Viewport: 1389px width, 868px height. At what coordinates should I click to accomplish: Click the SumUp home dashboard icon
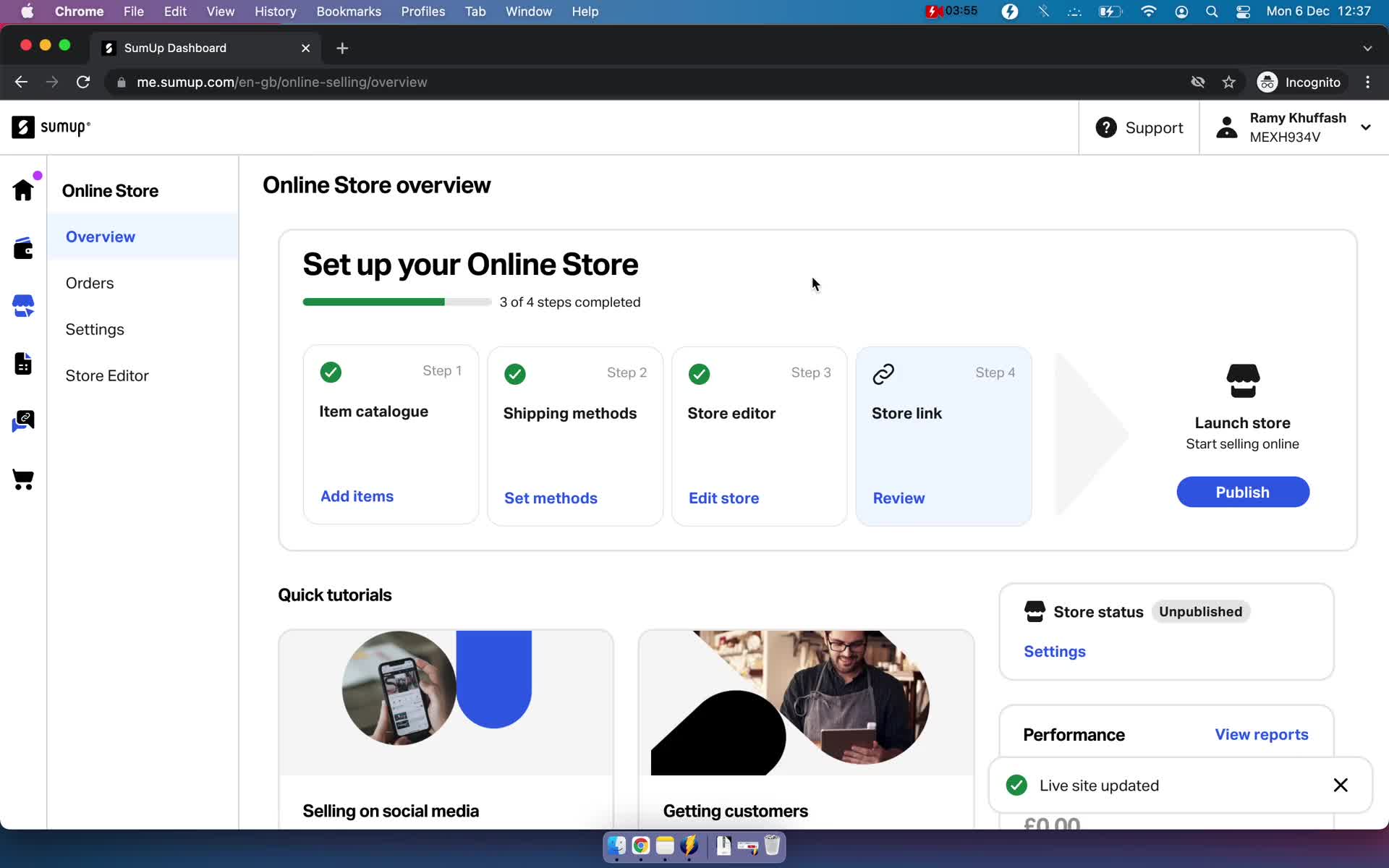(x=23, y=191)
